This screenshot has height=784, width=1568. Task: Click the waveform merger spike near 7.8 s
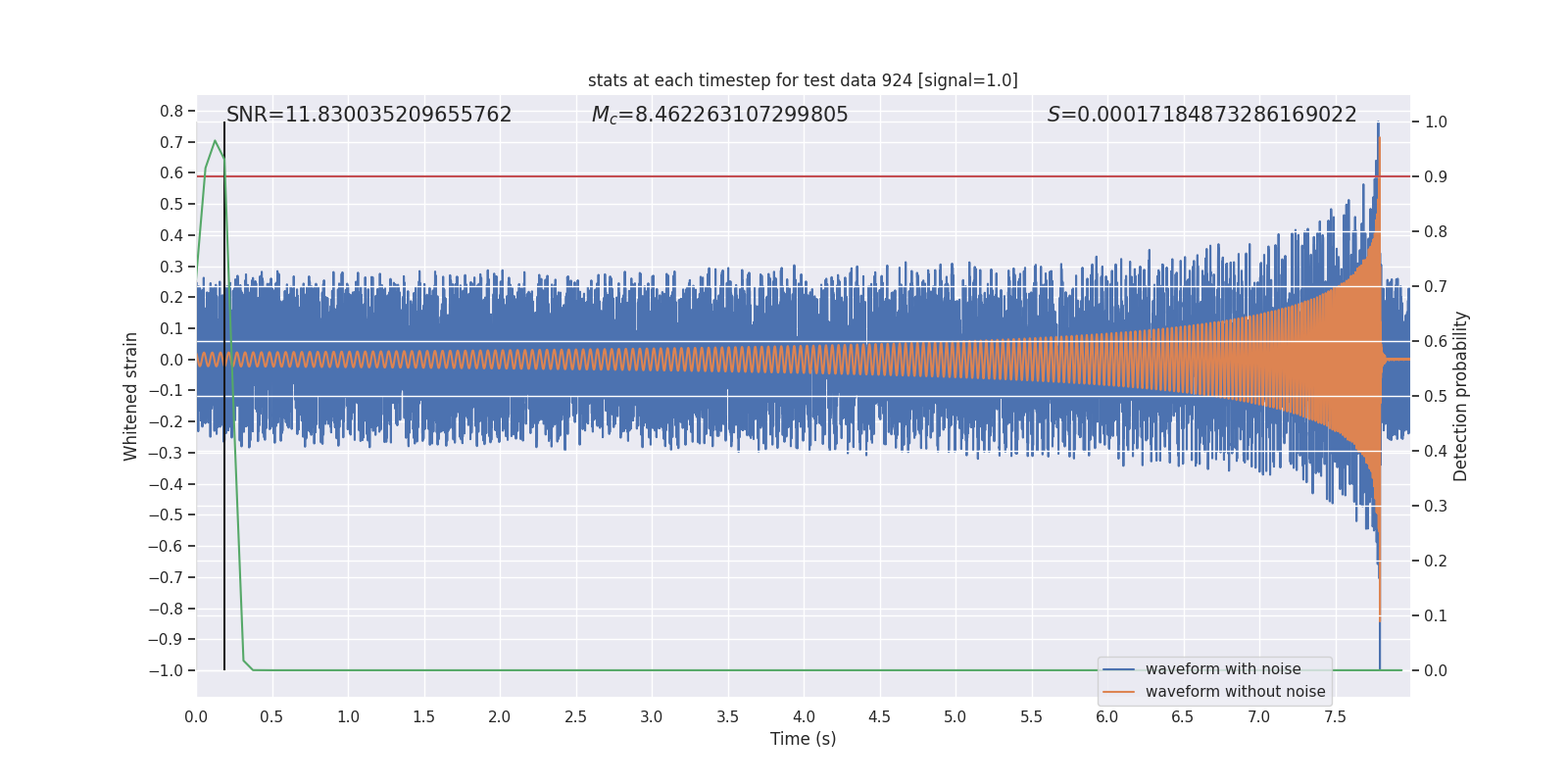pos(1378,147)
